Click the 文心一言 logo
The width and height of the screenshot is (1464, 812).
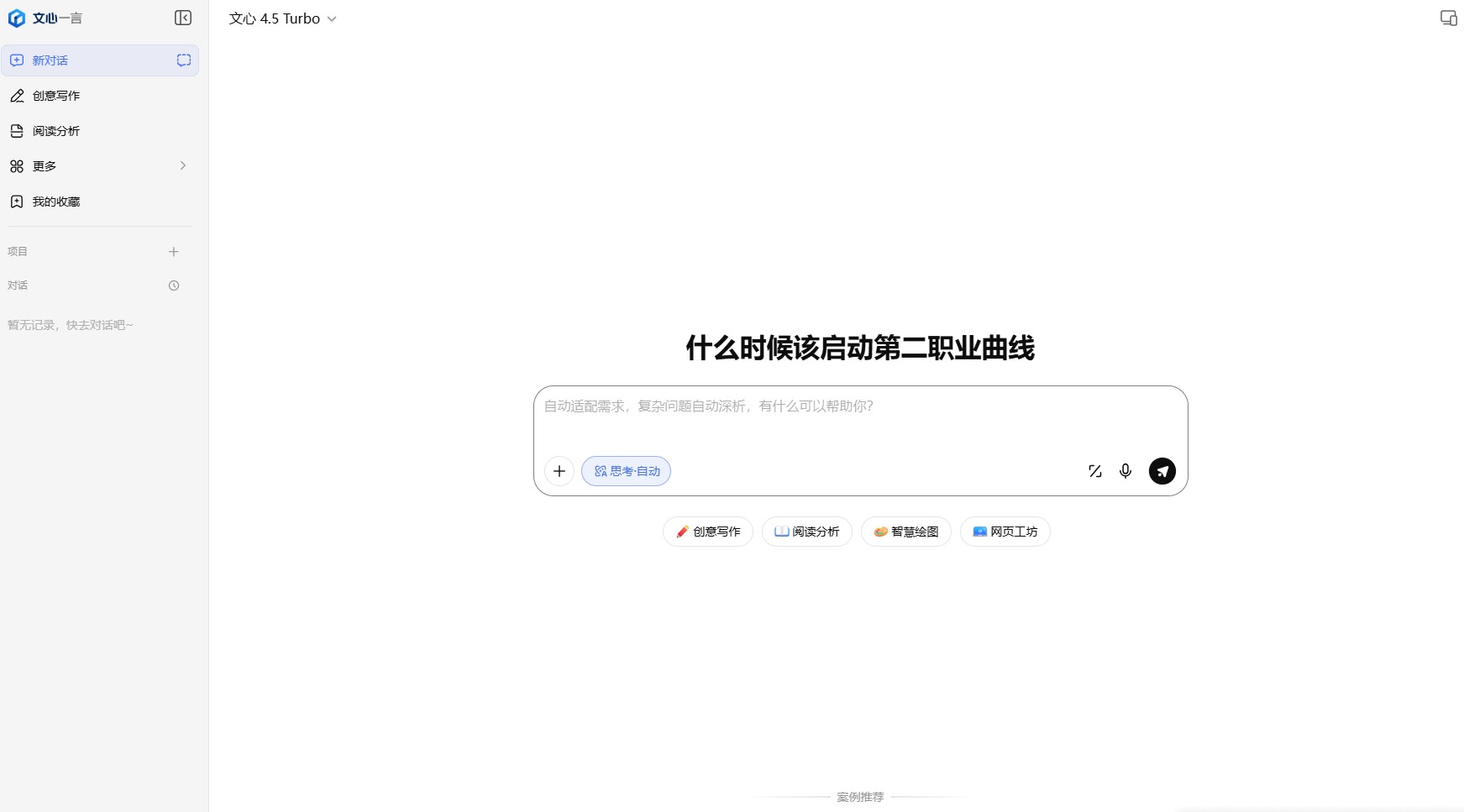click(46, 18)
